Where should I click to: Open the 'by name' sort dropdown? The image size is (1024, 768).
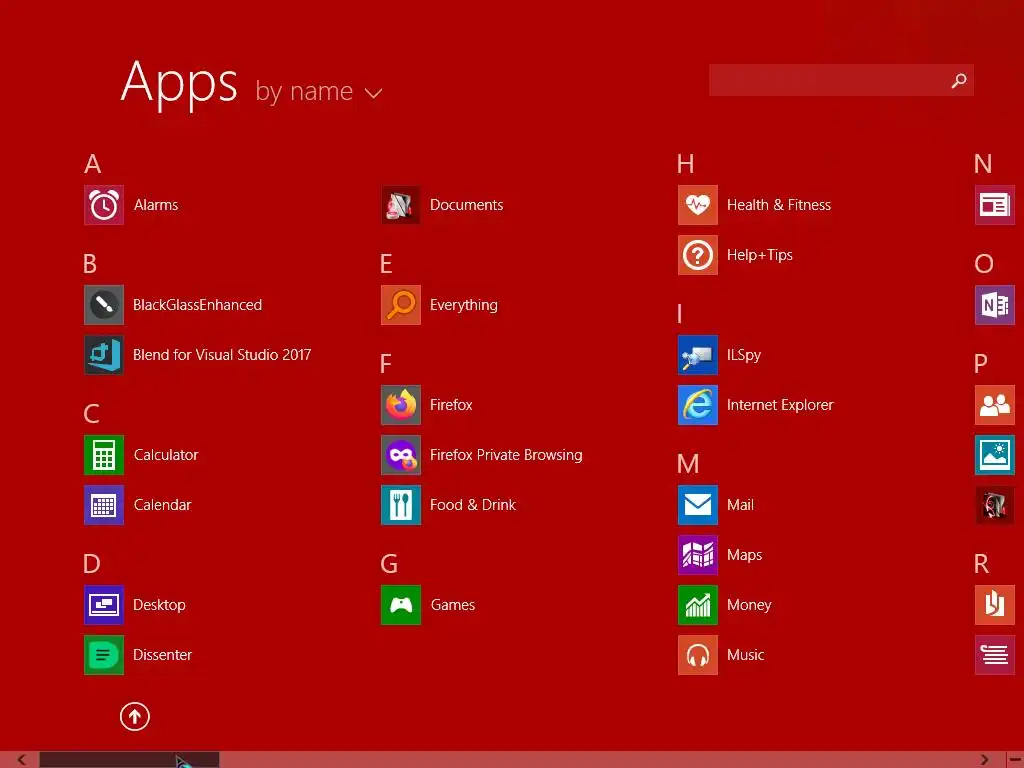318,91
